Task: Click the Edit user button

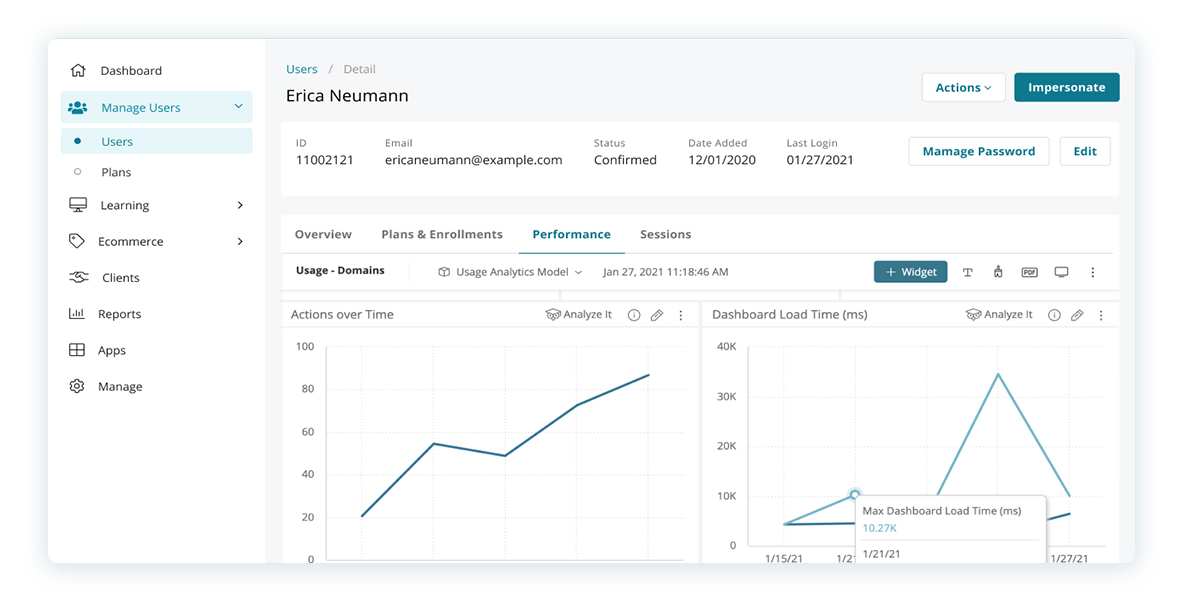Action: click(x=1085, y=151)
